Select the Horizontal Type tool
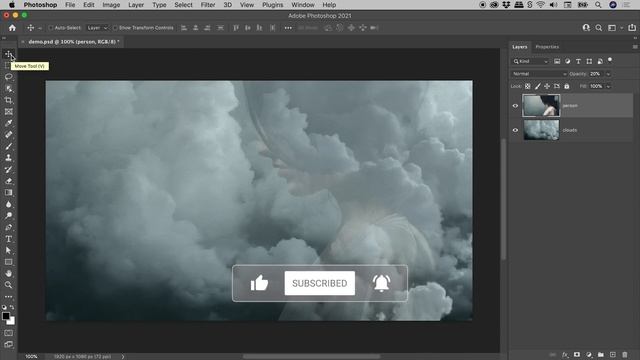The image size is (640, 360). coord(8,239)
